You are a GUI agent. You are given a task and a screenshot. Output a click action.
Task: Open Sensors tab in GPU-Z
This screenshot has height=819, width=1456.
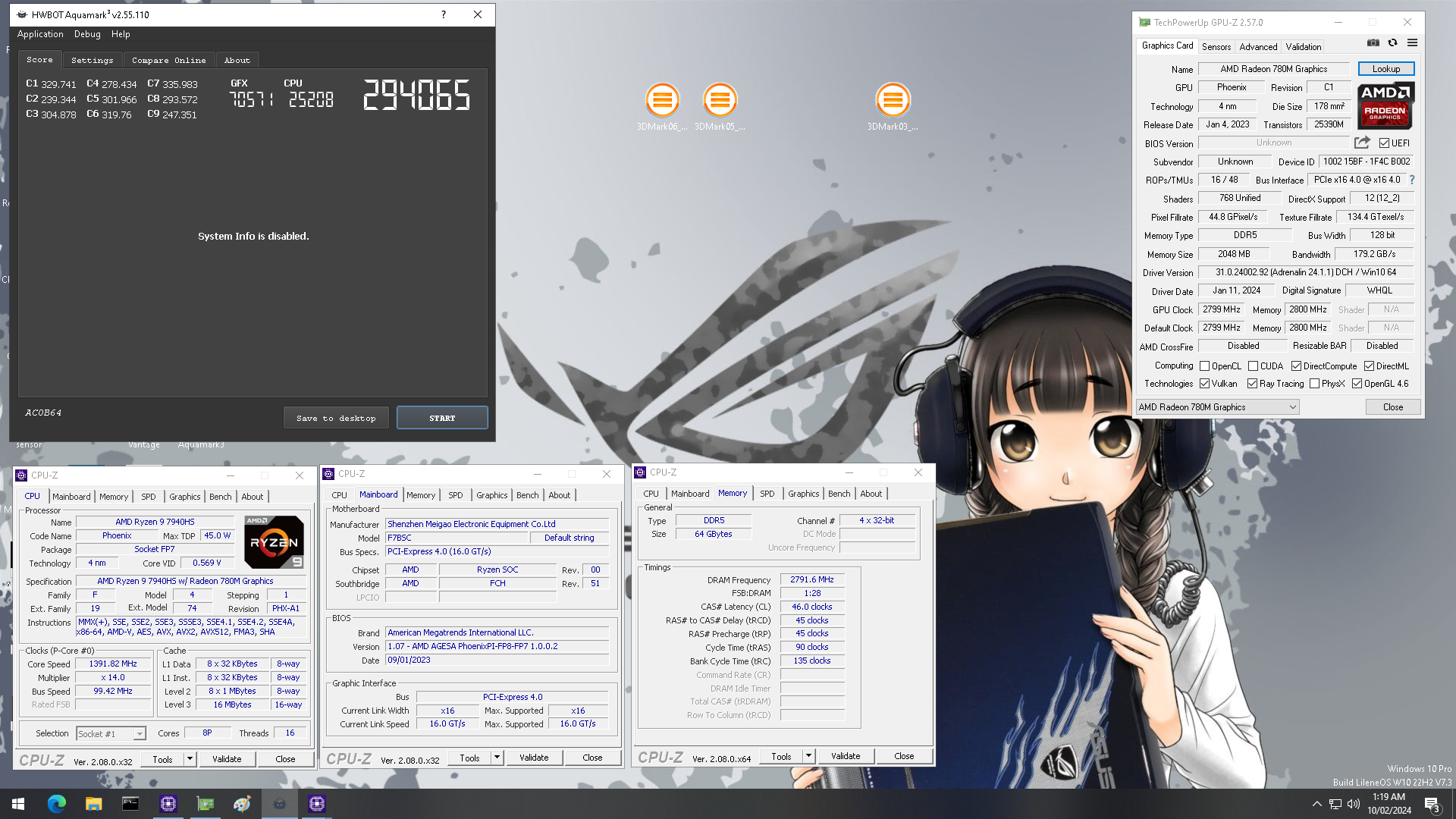click(x=1216, y=47)
